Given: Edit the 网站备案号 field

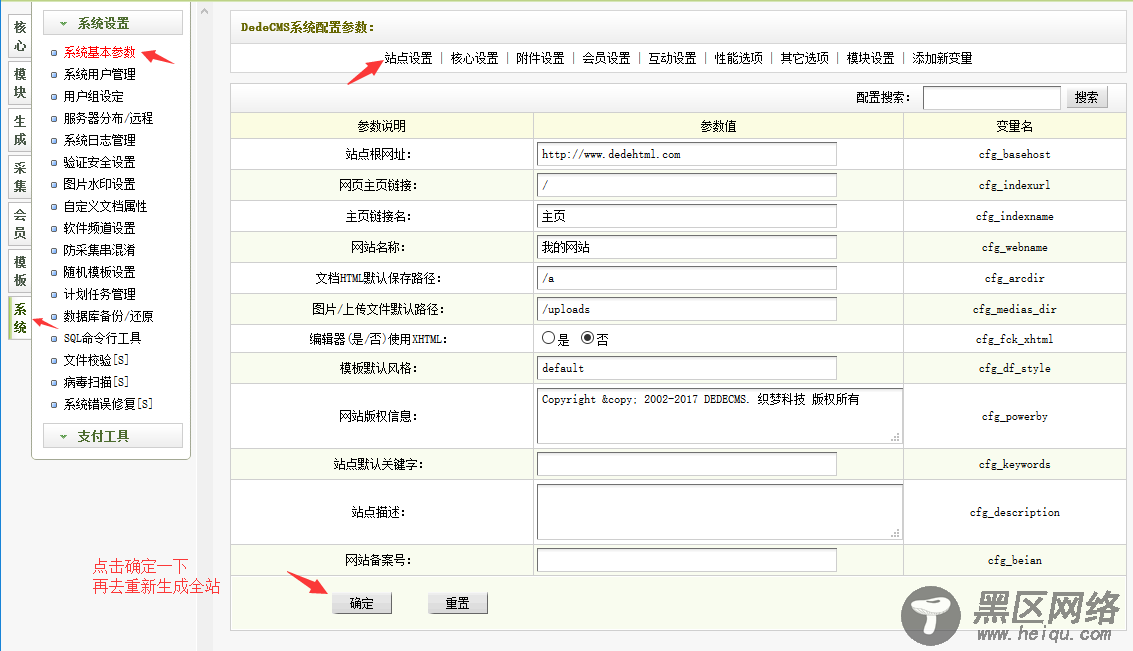Looking at the screenshot, I should (686, 560).
